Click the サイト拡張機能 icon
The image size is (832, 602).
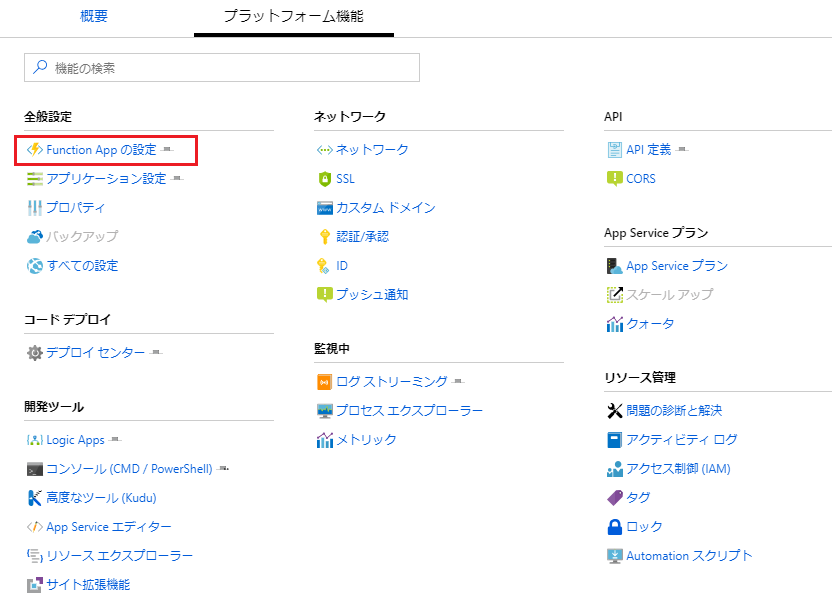[x=35, y=585]
